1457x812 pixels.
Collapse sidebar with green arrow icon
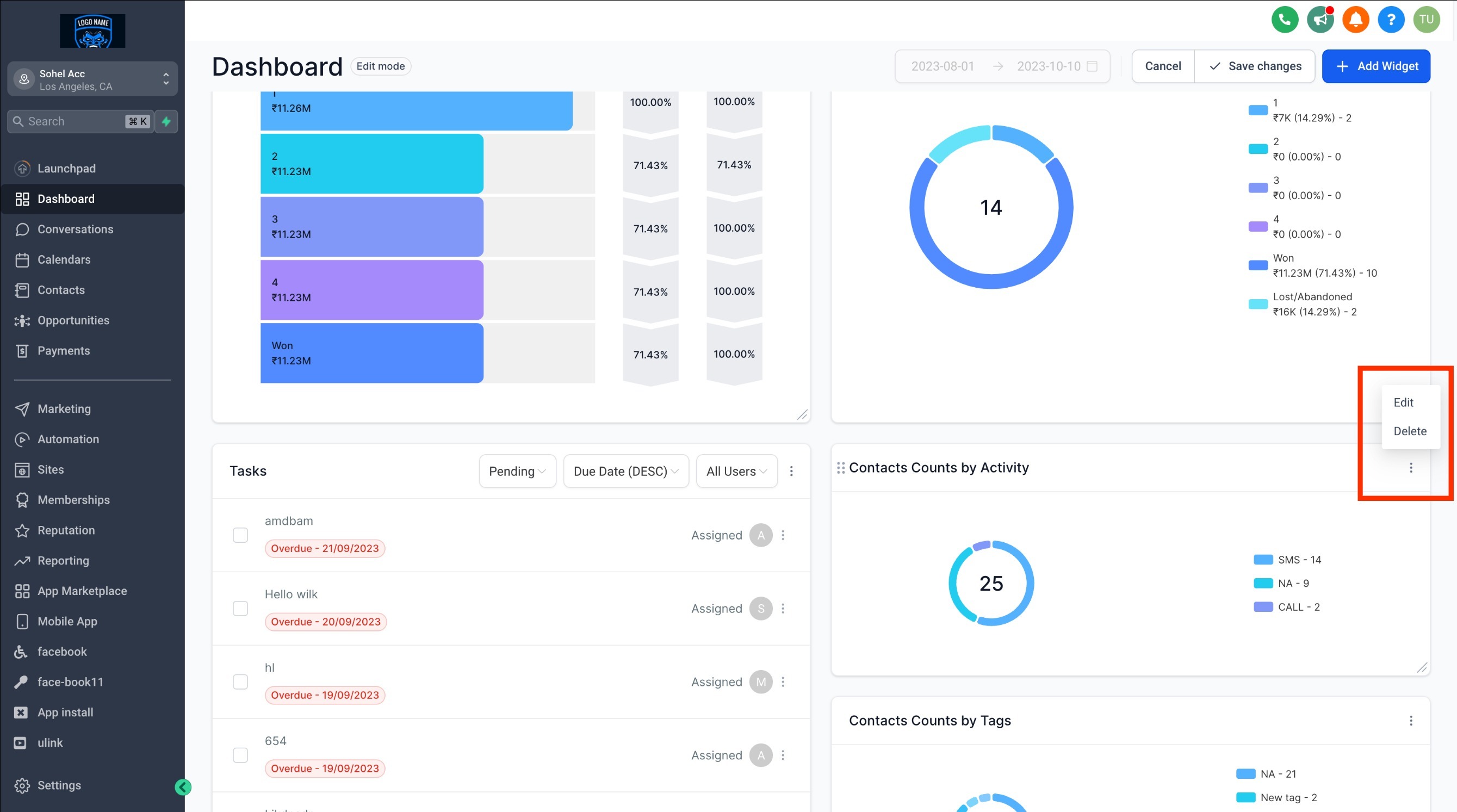coord(183,786)
